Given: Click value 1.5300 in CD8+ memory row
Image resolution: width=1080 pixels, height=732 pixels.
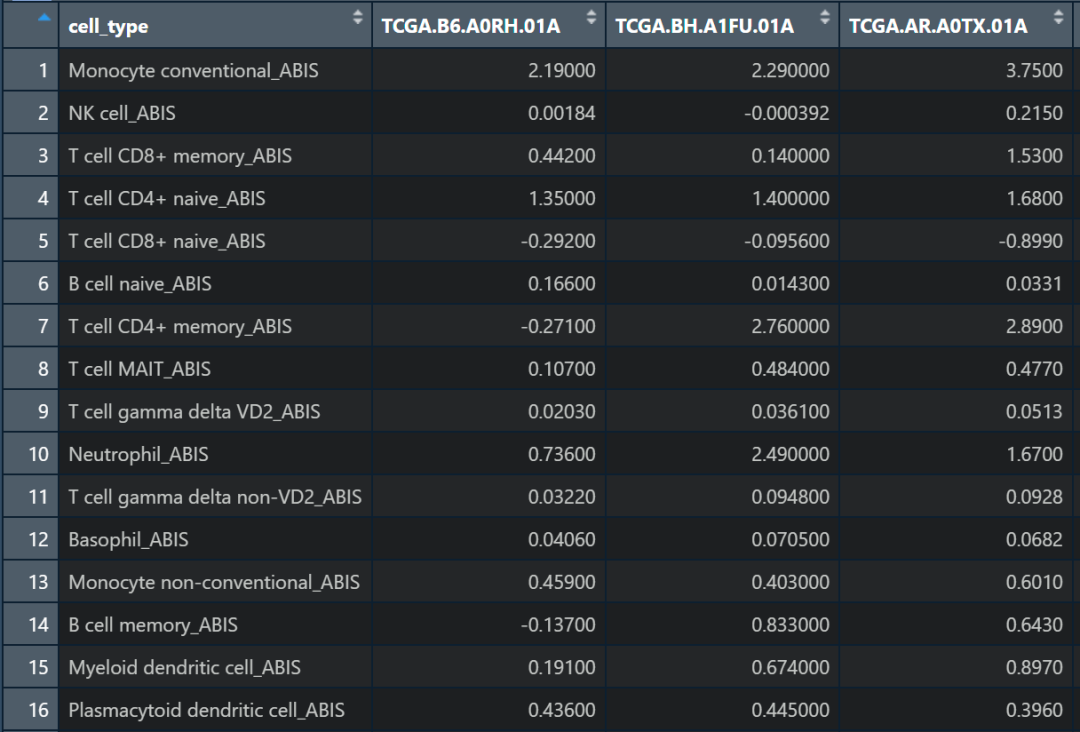Looking at the screenshot, I should click(x=1034, y=156).
